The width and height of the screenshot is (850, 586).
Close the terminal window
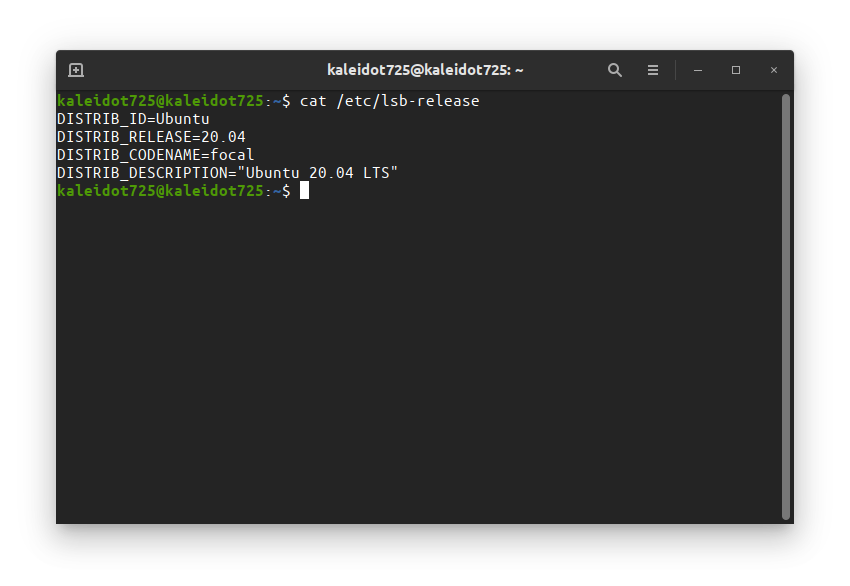(774, 70)
